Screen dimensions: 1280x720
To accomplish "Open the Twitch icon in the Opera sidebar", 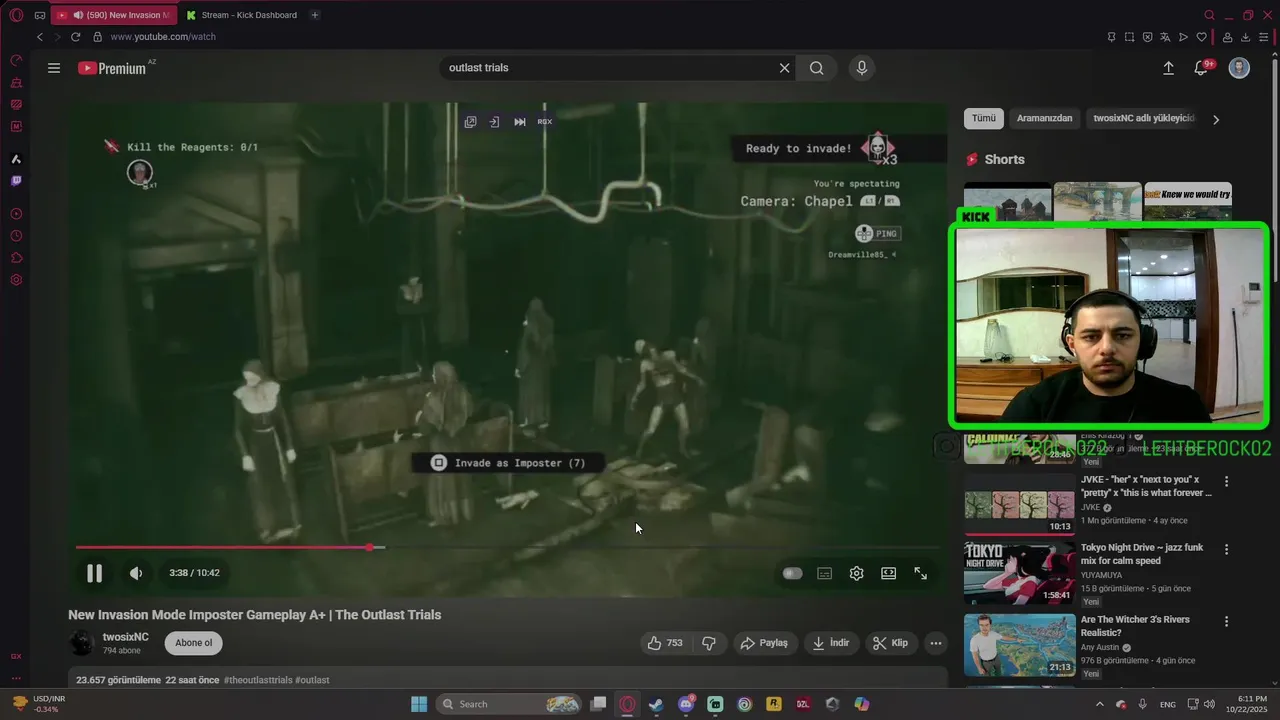I will coord(16,181).
